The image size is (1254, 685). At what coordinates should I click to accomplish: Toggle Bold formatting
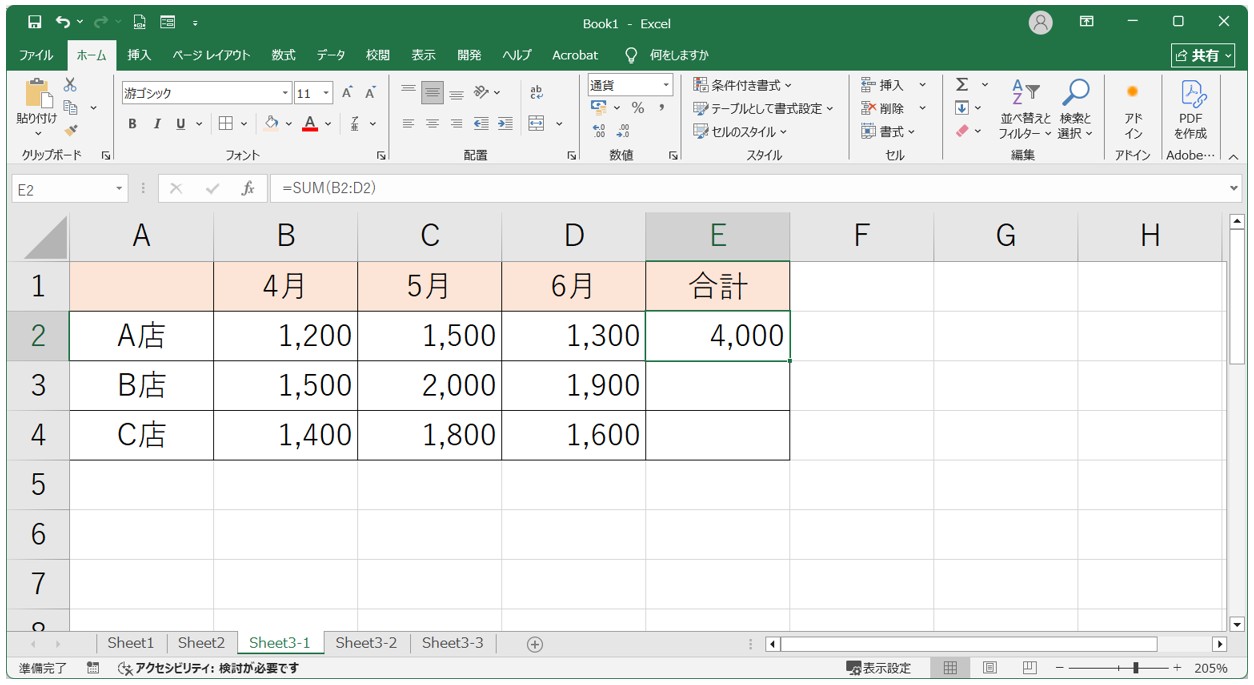pyautogui.click(x=132, y=124)
